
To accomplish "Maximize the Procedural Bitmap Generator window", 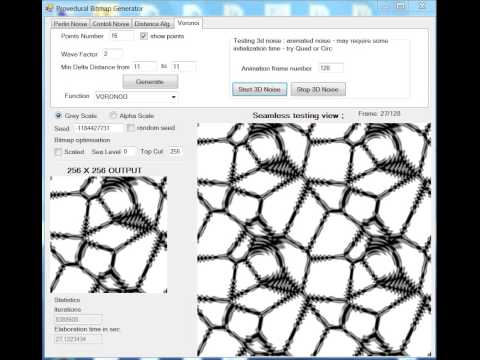I will click(x=401, y=6).
